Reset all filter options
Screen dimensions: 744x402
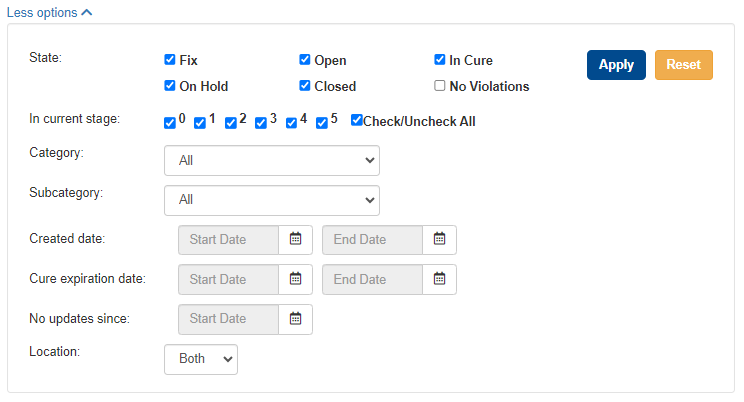684,65
